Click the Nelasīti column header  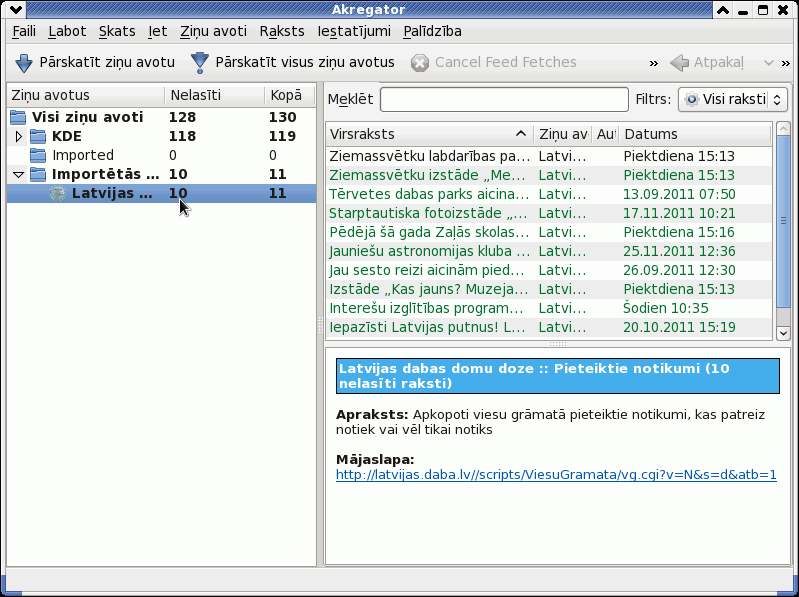point(215,95)
